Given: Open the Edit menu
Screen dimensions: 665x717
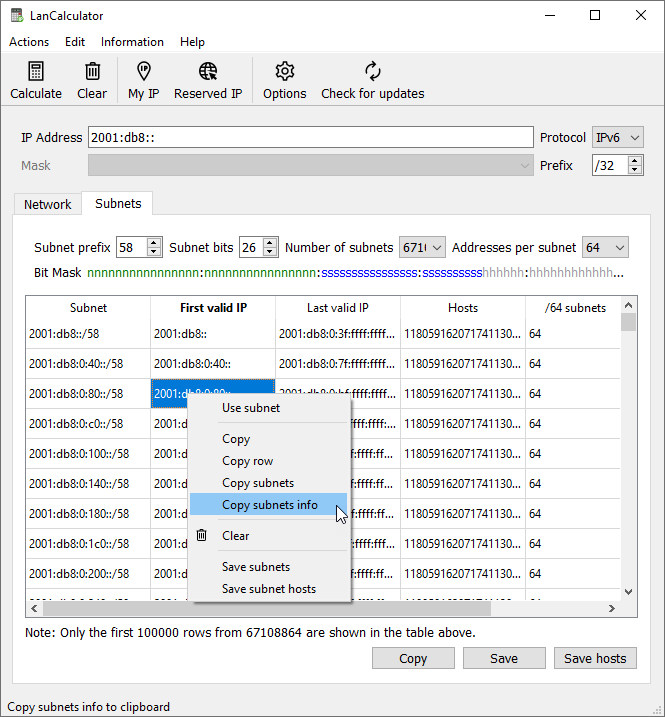Looking at the screenshot, I should pyautogui.click(x=75, y=42).
